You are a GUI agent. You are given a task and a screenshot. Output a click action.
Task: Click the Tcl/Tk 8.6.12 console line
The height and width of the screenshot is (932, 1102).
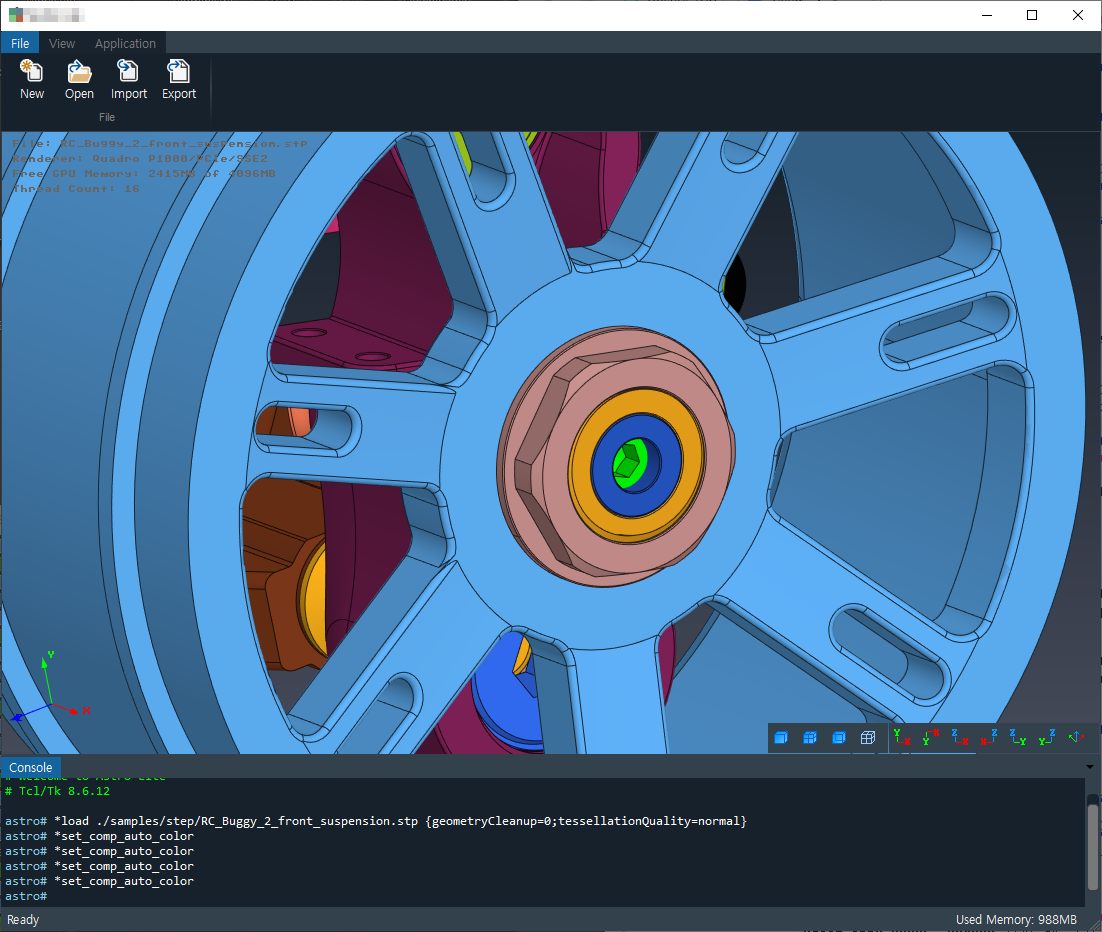pyautogui.click(x=58, y=791)
